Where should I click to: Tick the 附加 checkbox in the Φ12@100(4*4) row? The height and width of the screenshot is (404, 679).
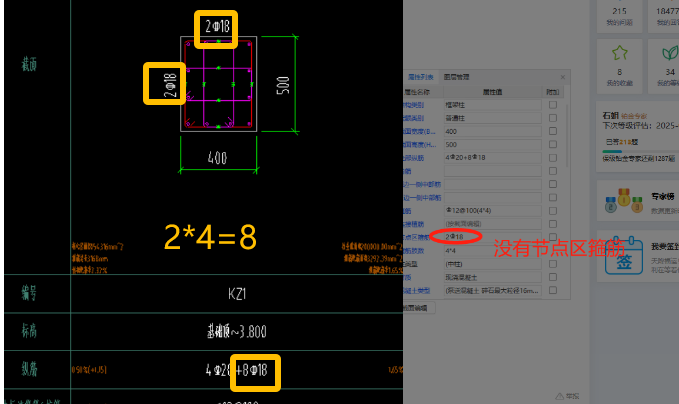[x=553, y=210]
